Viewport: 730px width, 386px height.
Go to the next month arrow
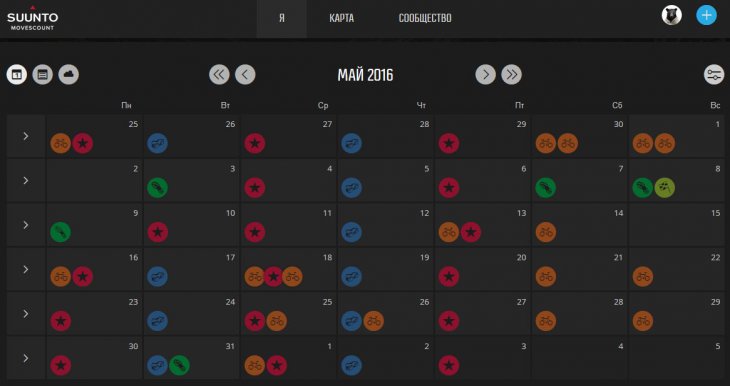[486, 74]
